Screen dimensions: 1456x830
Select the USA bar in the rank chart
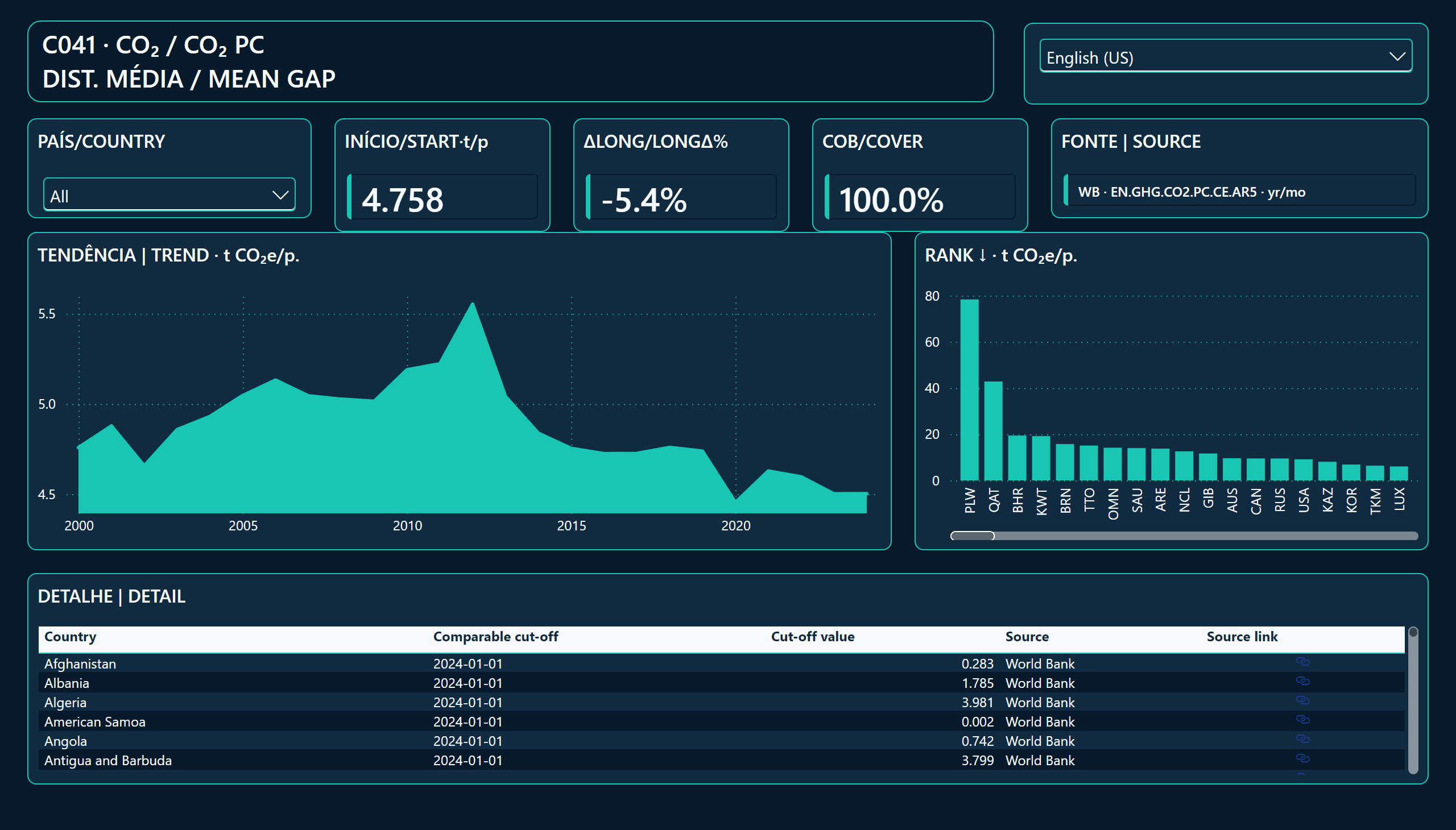tap(1304, 470)
